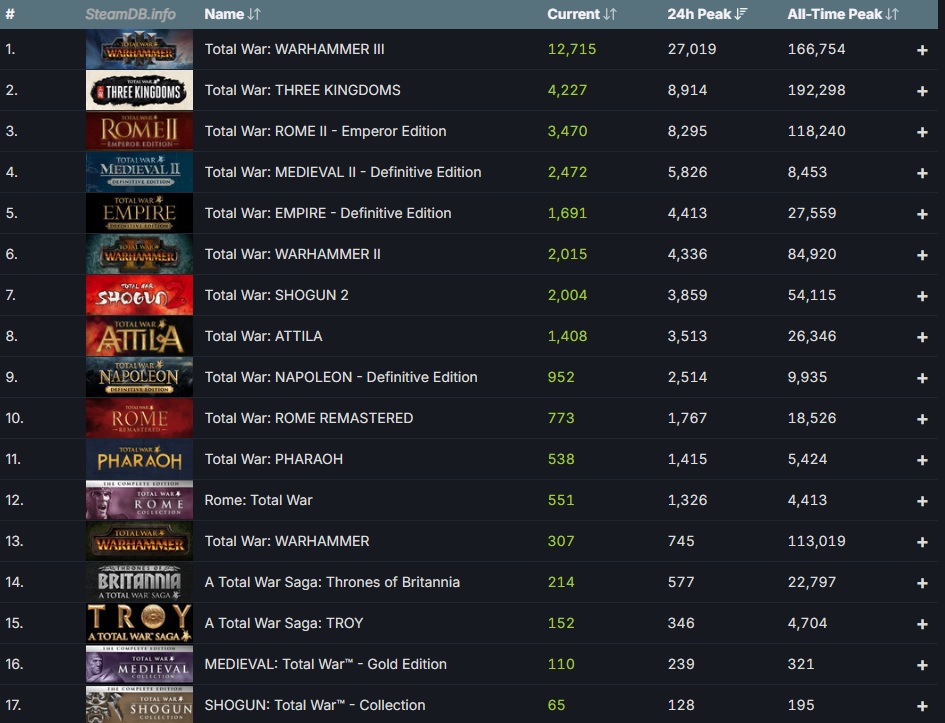The height and width of the screenshot is (723, 945).
Task: Open Thrones of Britannia thumbnail
Action: click(139, 581)
